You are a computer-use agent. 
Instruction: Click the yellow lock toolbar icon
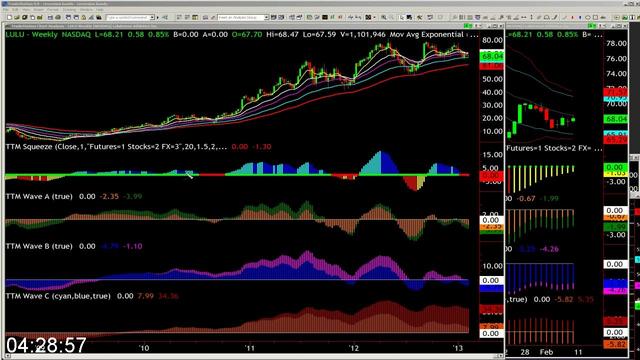[x=83, y=18]
